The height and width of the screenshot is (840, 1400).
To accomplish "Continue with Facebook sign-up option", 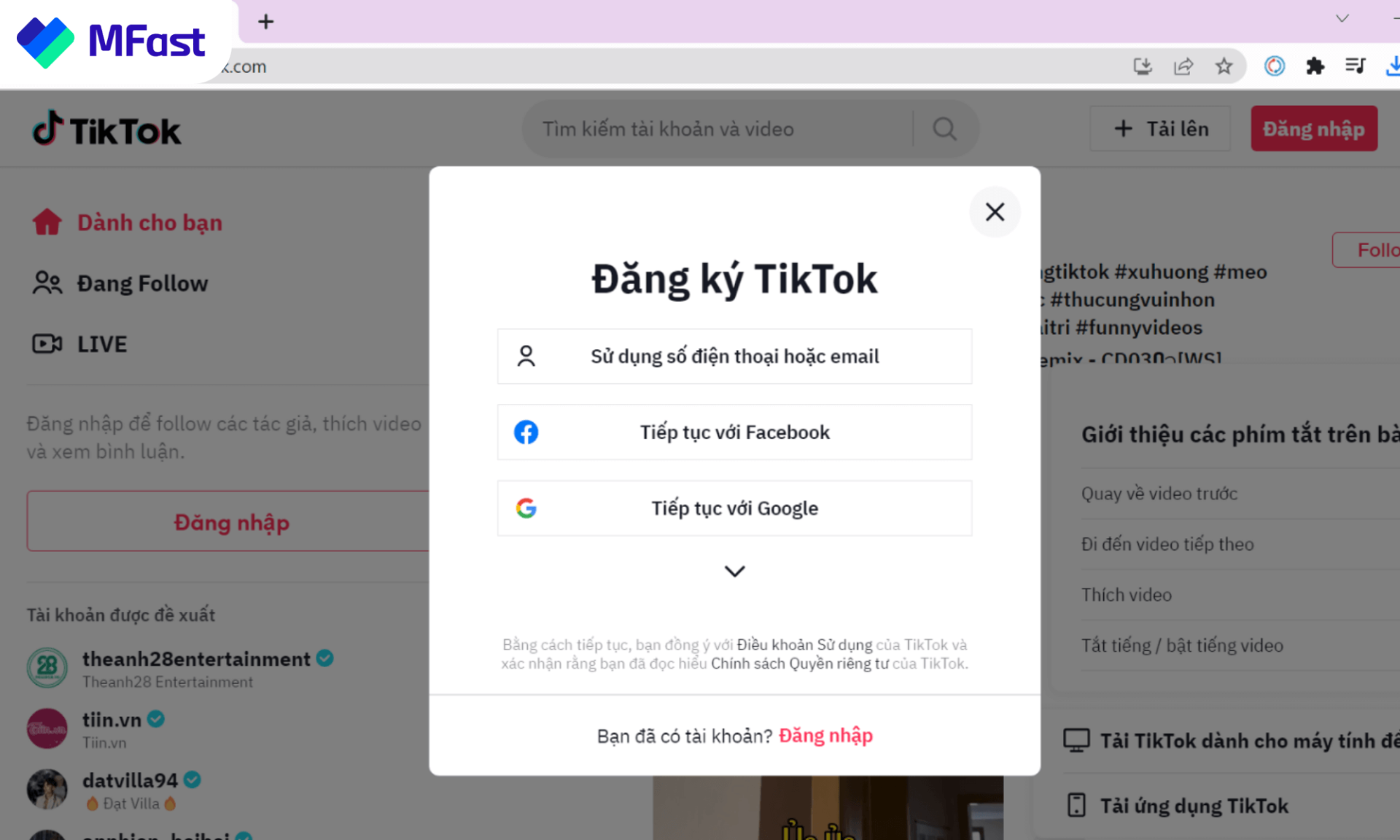I will coord(734,432).
